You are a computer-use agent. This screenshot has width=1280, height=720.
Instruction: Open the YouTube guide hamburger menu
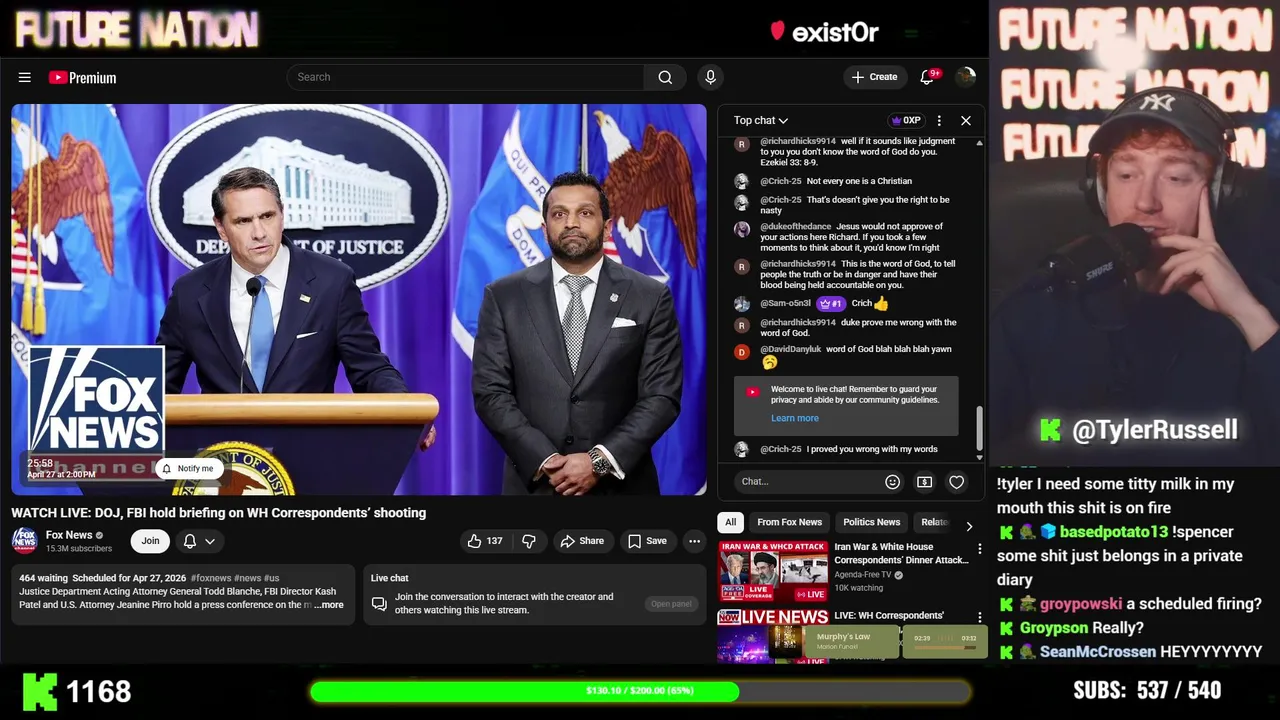(25, 77)
